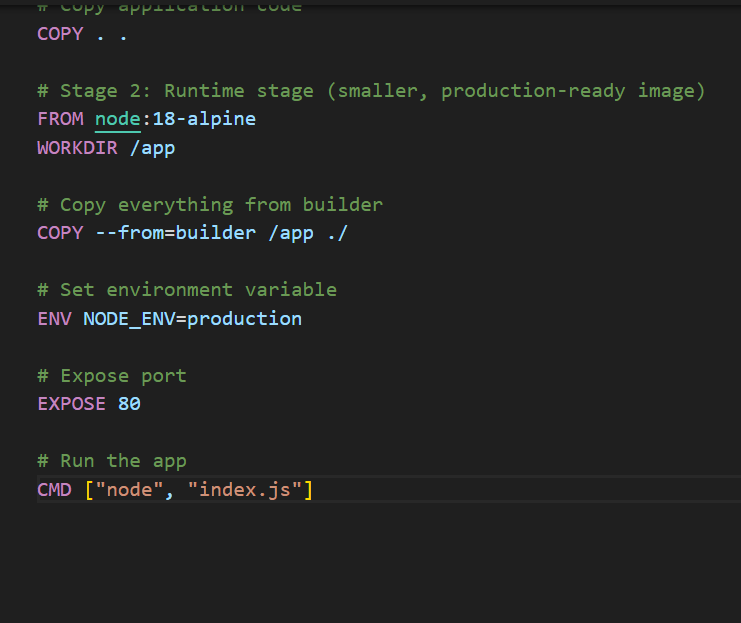Click the "/app" path after WORKDIR
Screen dimensions: 741x623
153,148
